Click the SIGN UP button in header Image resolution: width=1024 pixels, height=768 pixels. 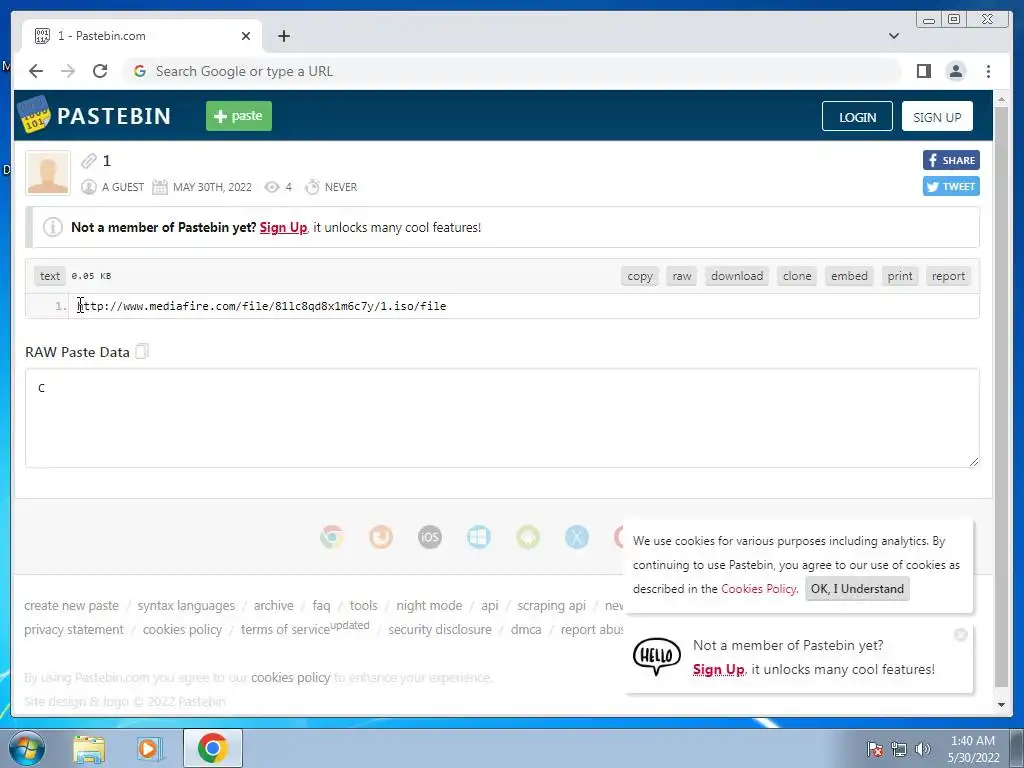click(x=937, y=117)
